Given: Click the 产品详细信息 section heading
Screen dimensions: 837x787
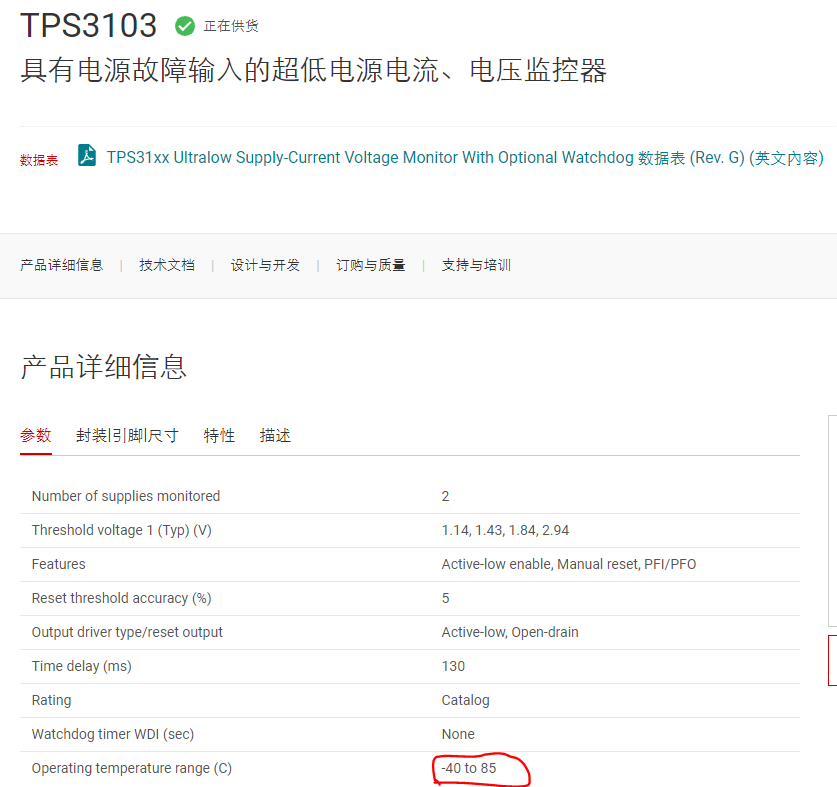Looking at the screenshot, I should tap(104, 367).
